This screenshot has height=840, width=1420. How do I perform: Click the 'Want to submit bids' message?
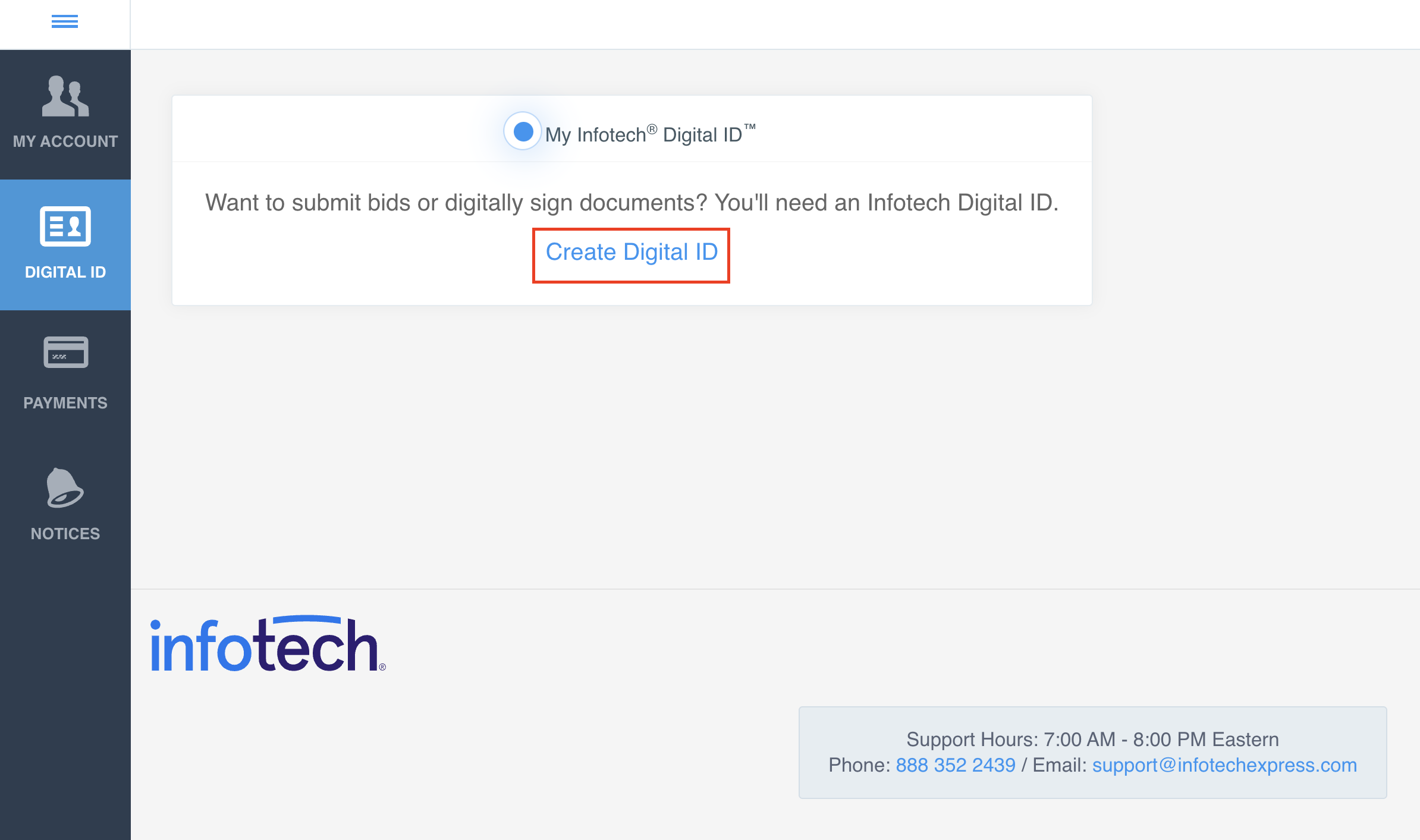click(x=632, y=203)
